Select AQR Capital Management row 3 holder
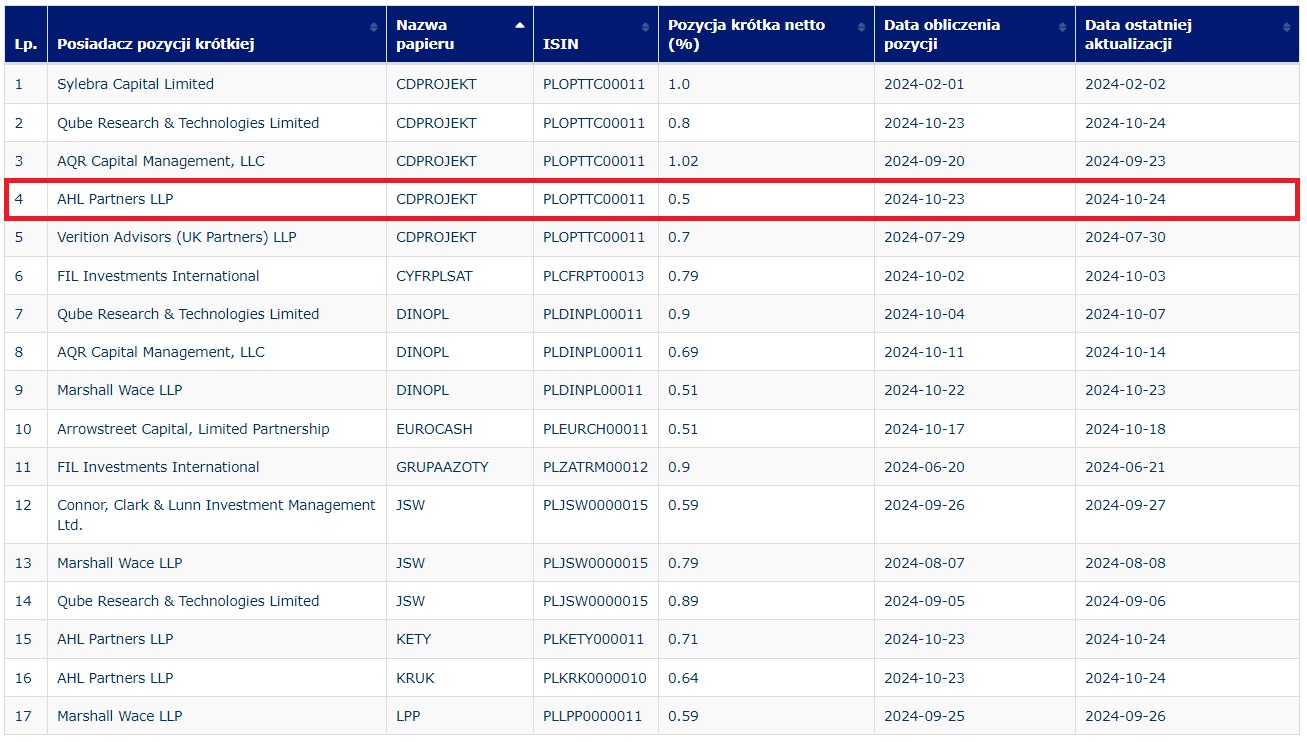 coord(161,161)
